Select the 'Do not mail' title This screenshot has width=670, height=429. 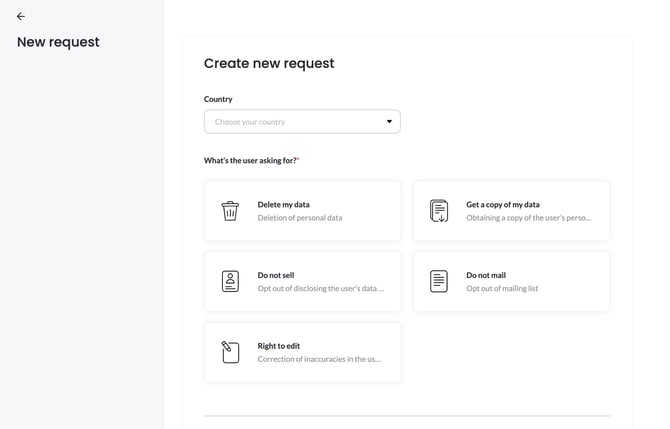pos(486,275)
